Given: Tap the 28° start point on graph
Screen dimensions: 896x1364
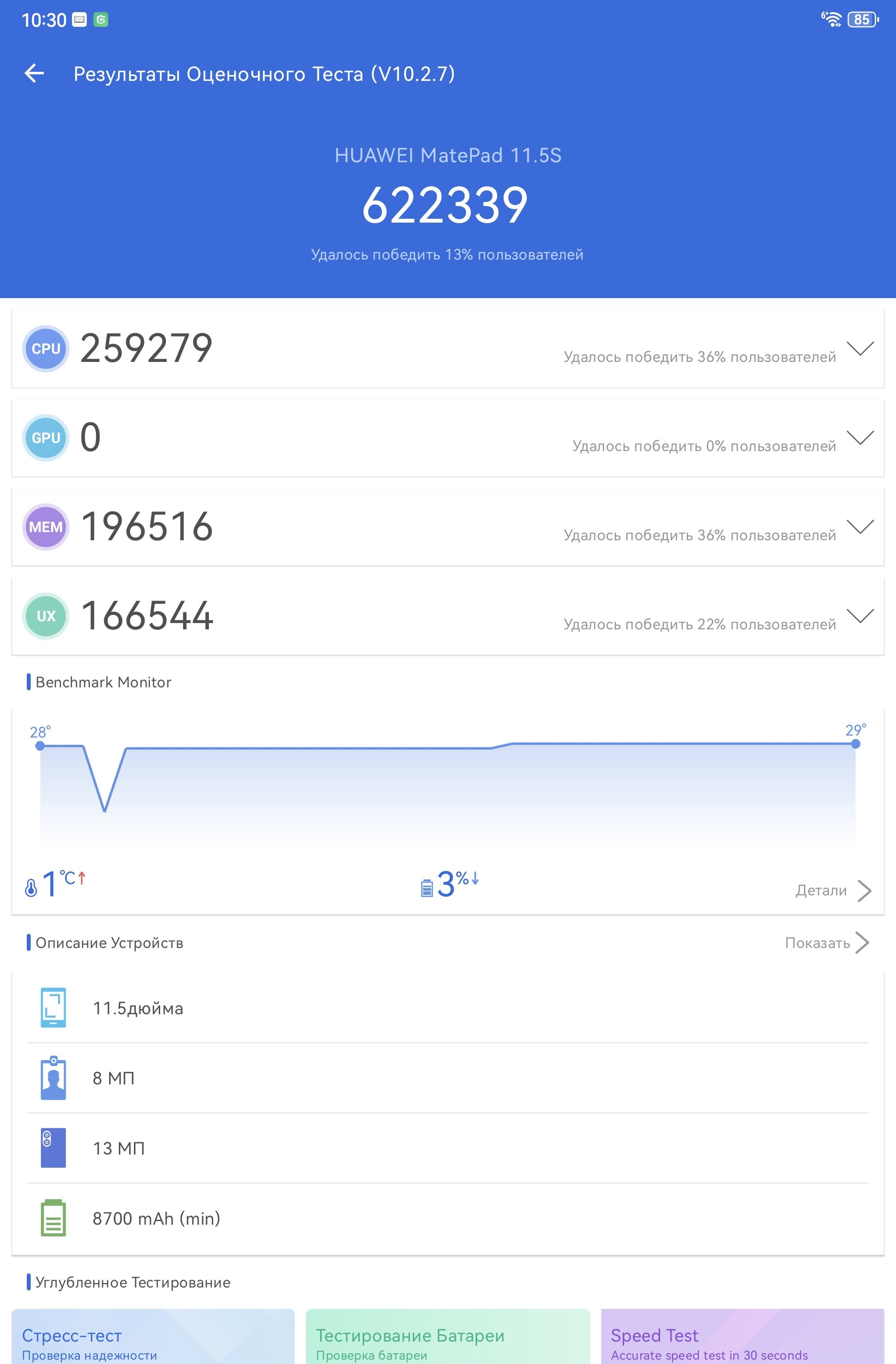Looking at the screenshot, I should click(x=40, y=746).
